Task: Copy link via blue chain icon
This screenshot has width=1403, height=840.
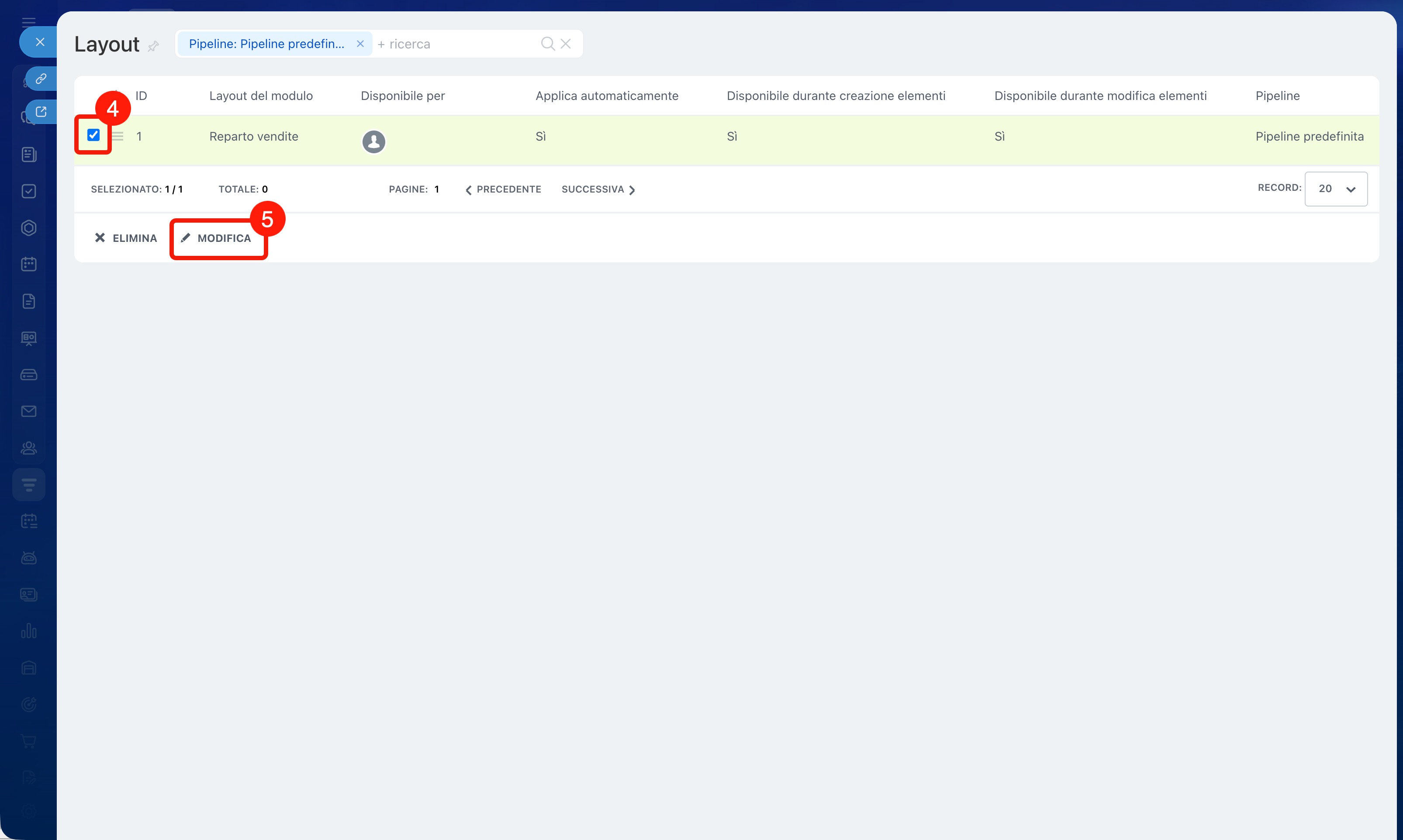Action: coord(41,79)
